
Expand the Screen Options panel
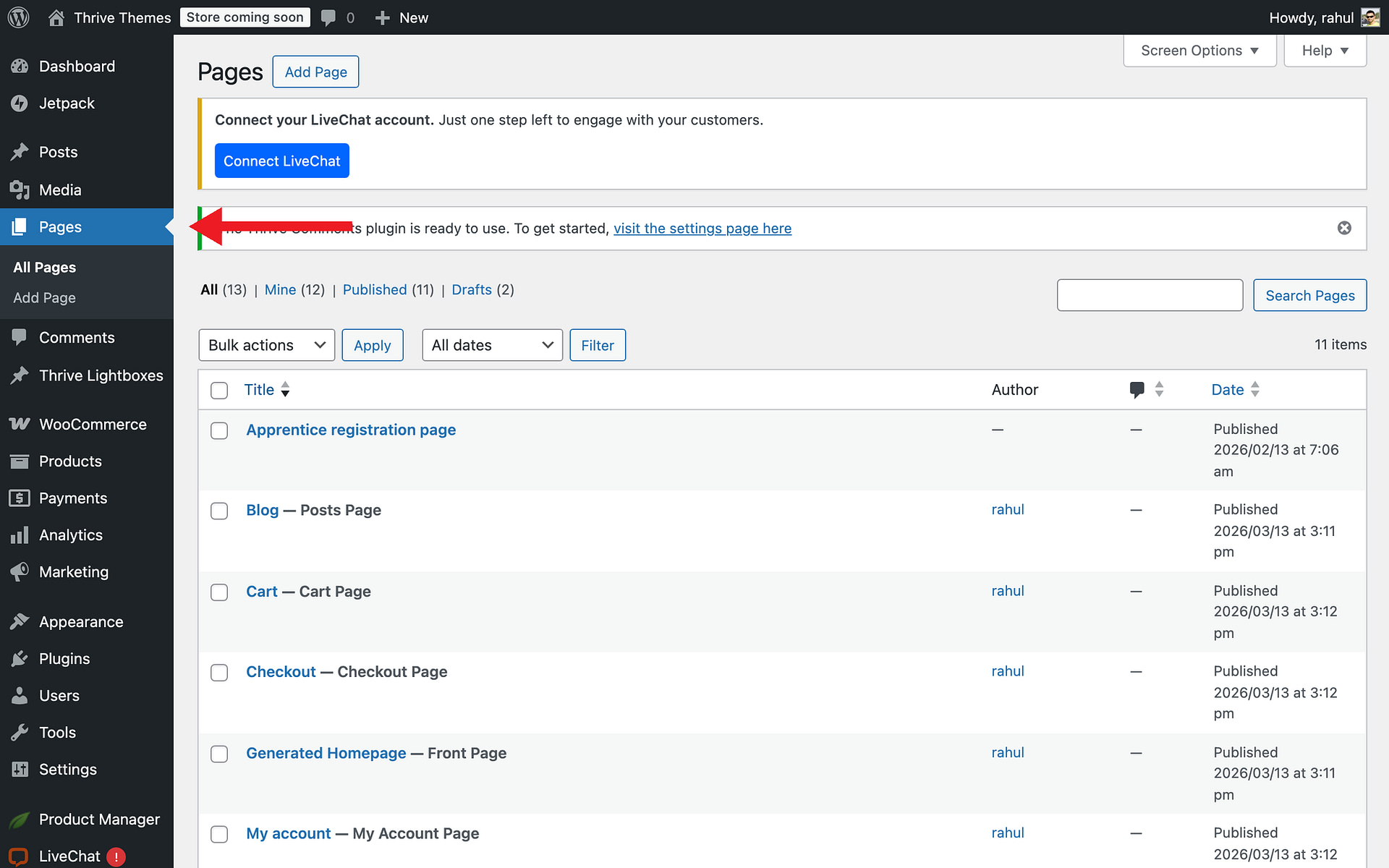pyautogui.click(x=1199, y=50)
